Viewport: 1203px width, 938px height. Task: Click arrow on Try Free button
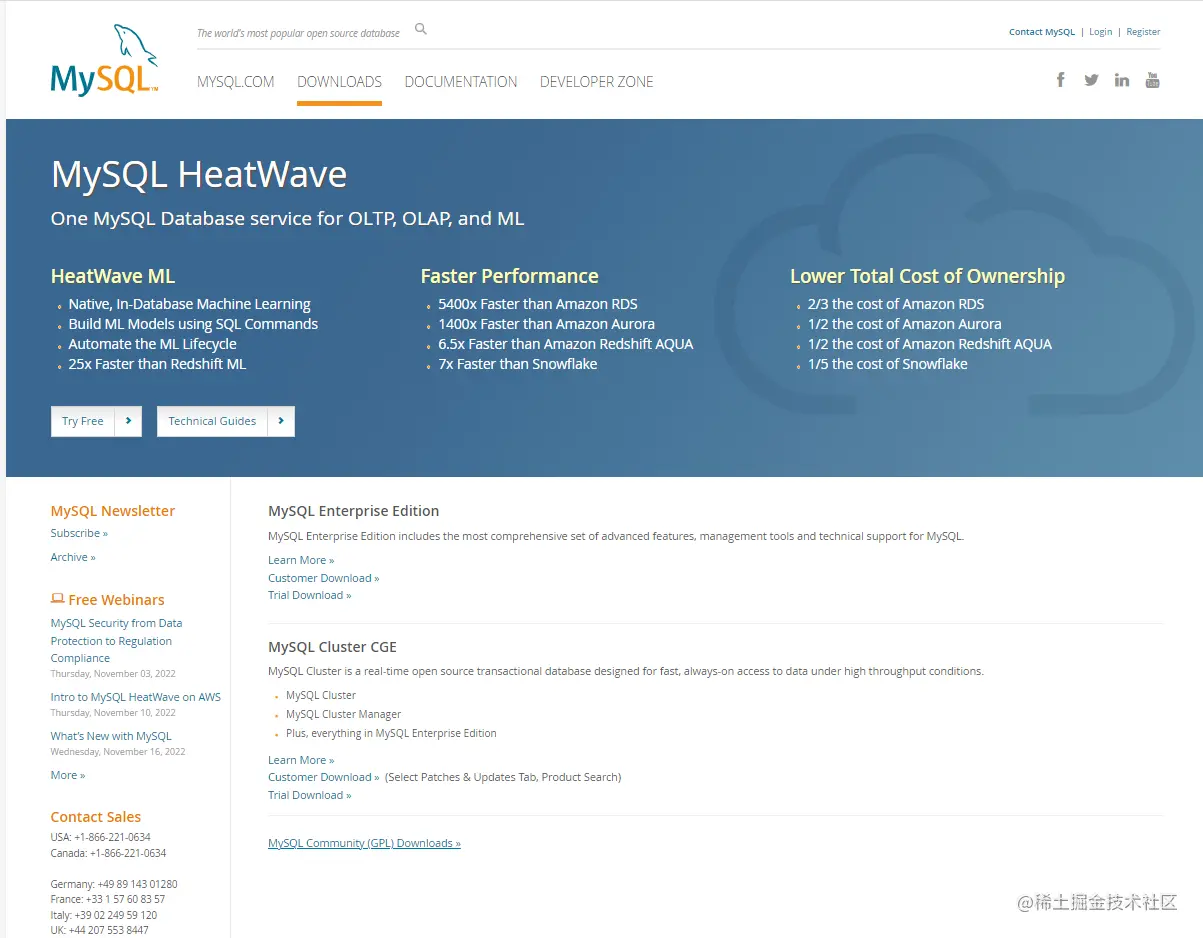[128, 421]
